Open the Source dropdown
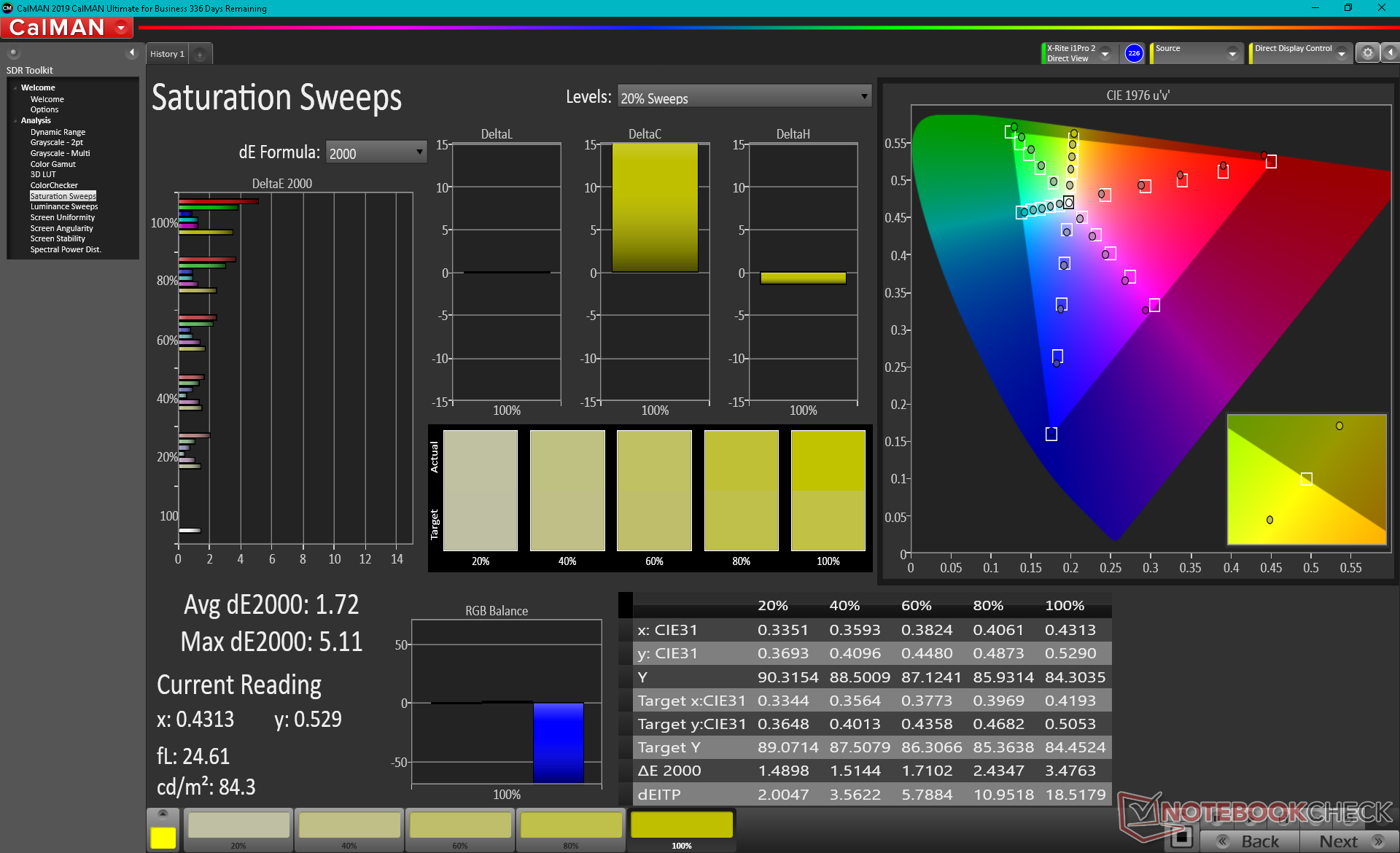 1232,54
